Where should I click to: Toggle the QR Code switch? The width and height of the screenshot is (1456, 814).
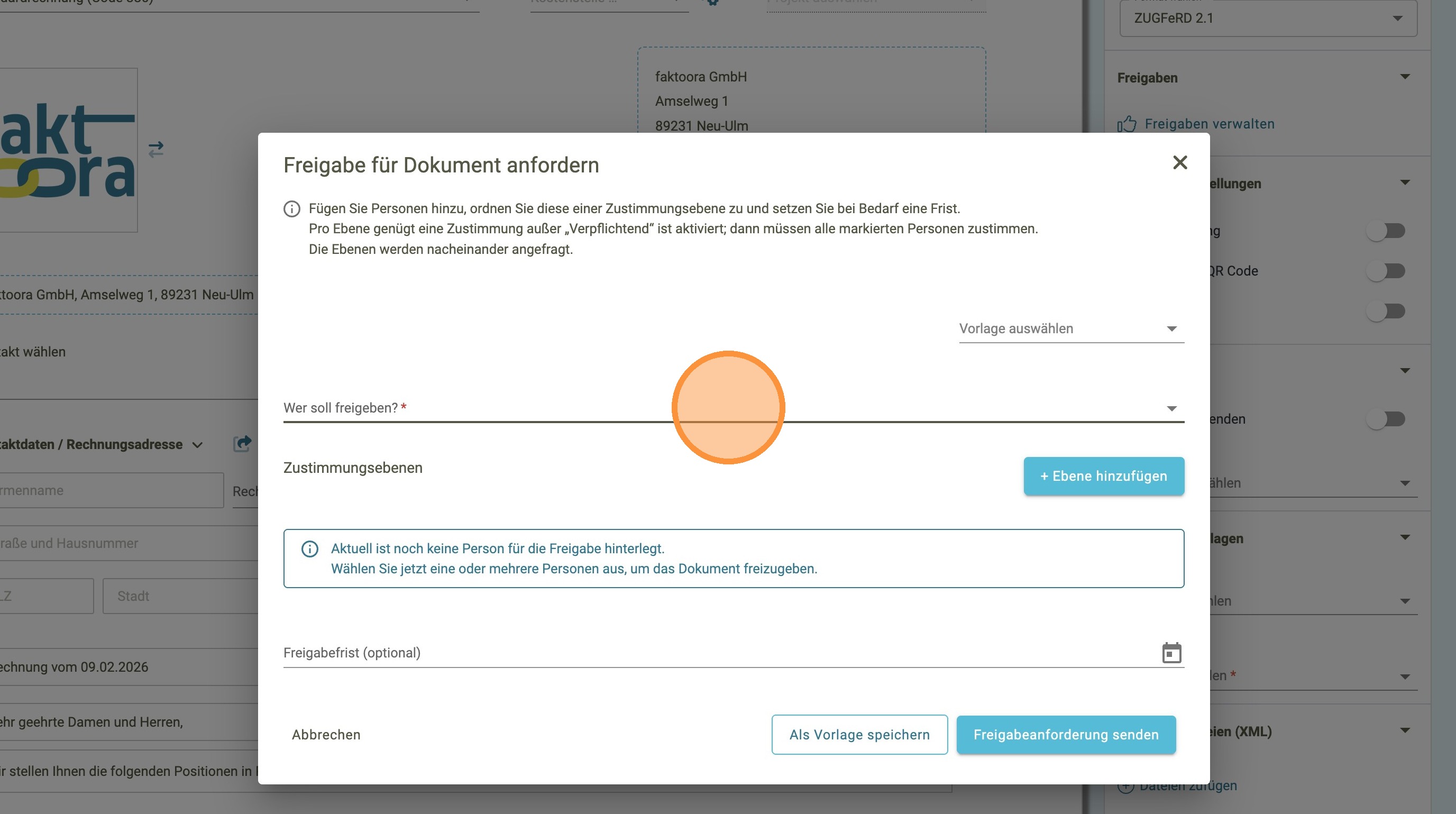tap(1385, 271)
